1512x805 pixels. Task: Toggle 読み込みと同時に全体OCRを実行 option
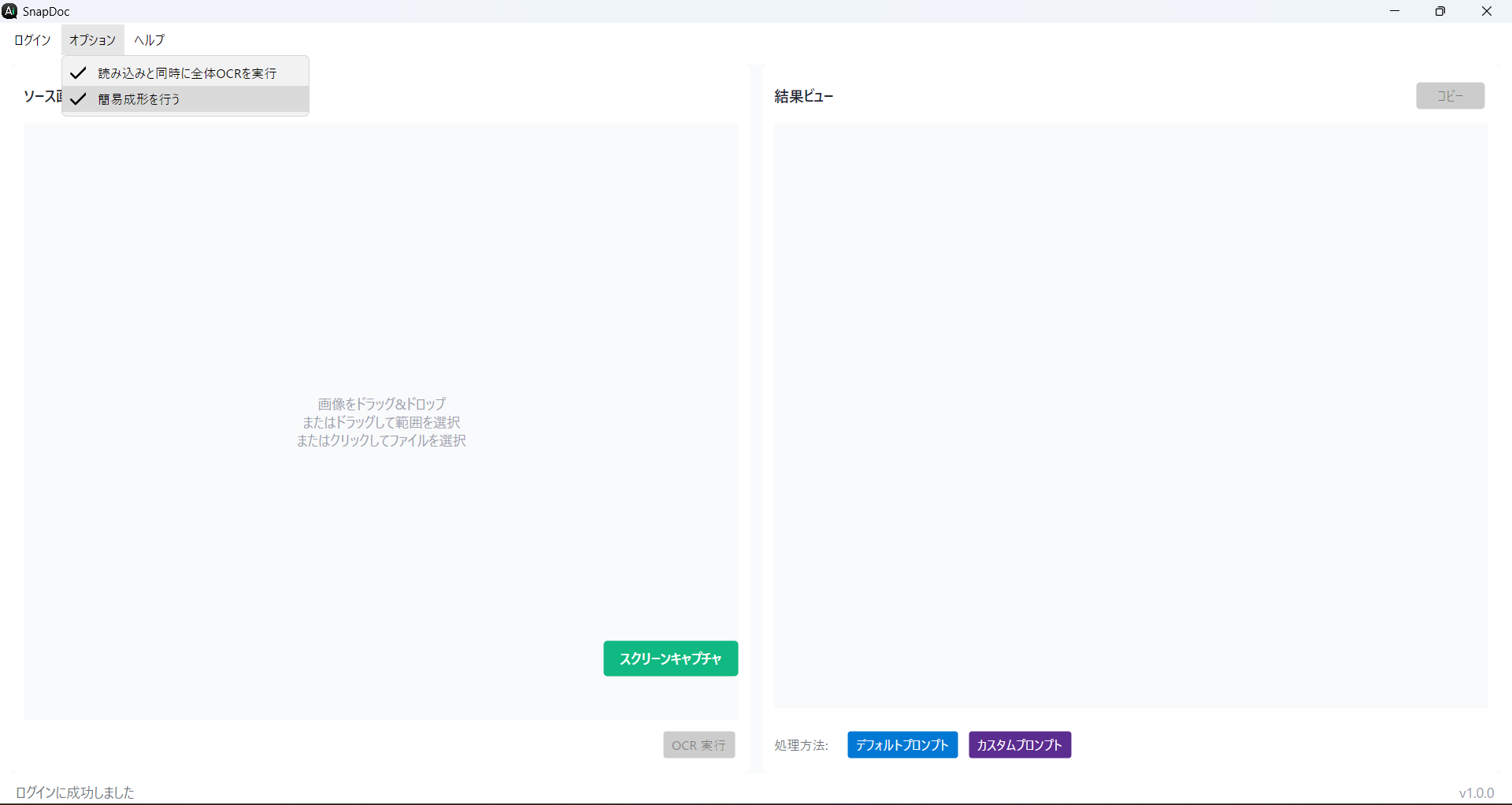[x=187, y=73]
